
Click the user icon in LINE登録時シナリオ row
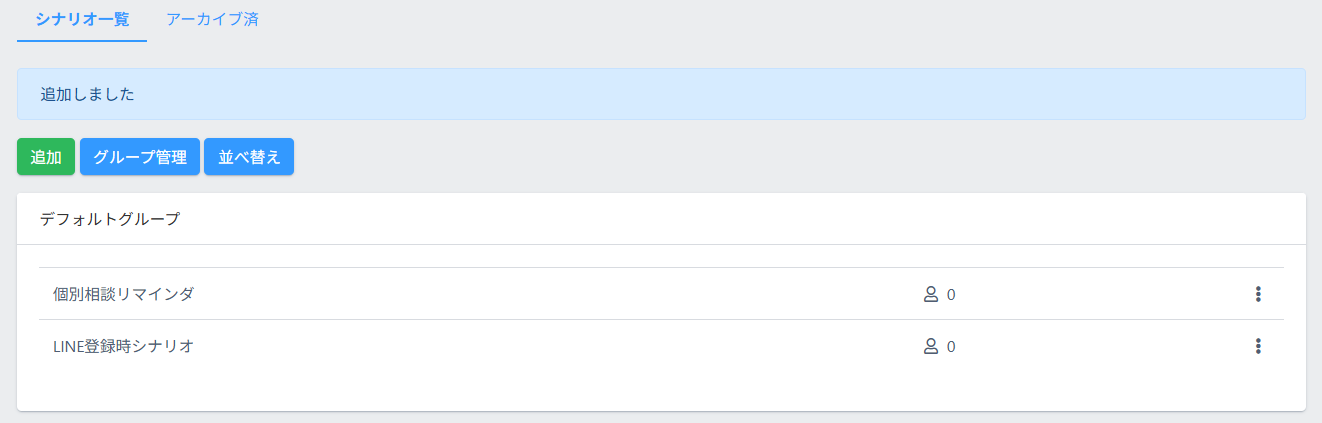930,346
